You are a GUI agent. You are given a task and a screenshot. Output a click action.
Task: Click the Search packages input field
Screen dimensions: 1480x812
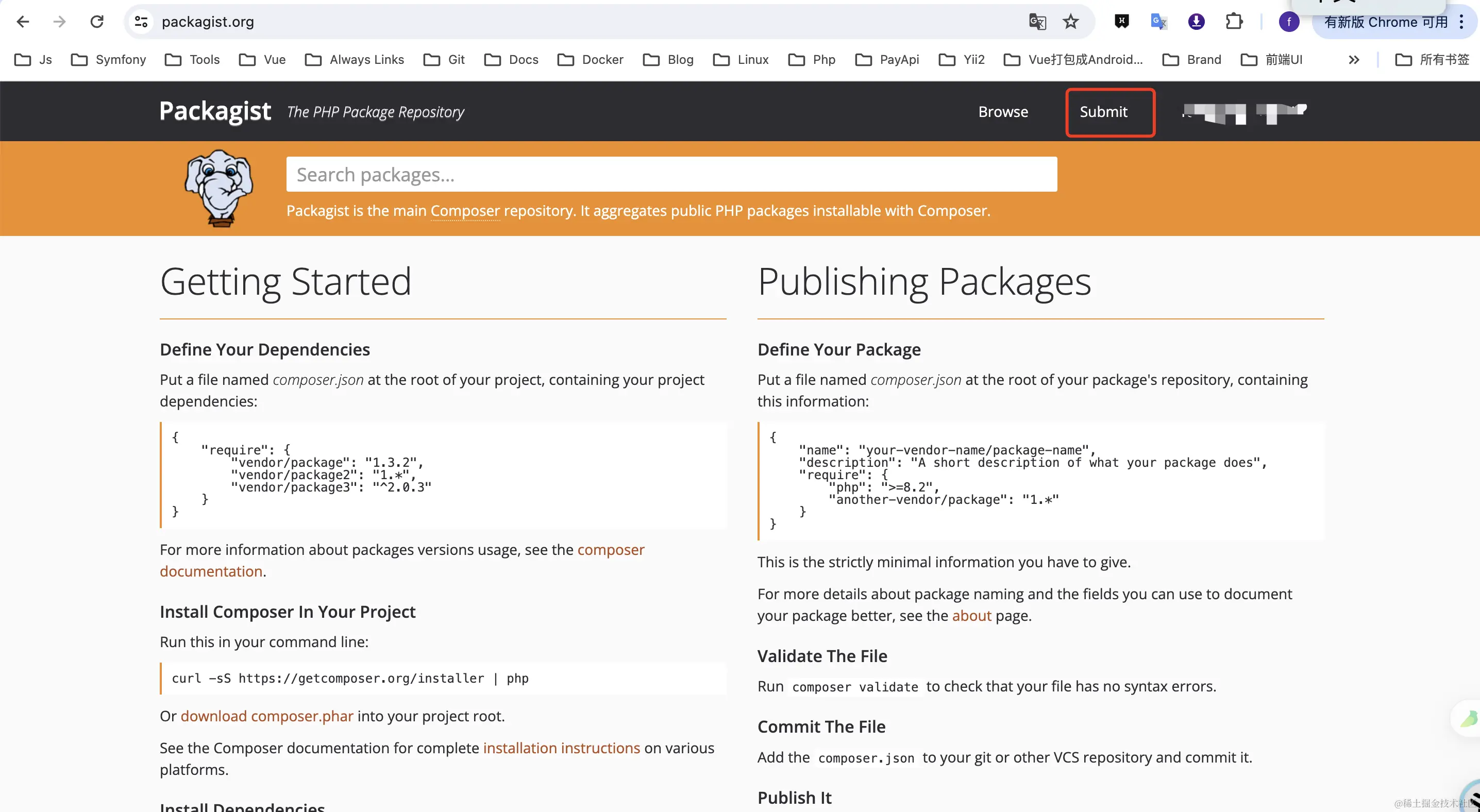pyautogui.click(x=671, y=175)
